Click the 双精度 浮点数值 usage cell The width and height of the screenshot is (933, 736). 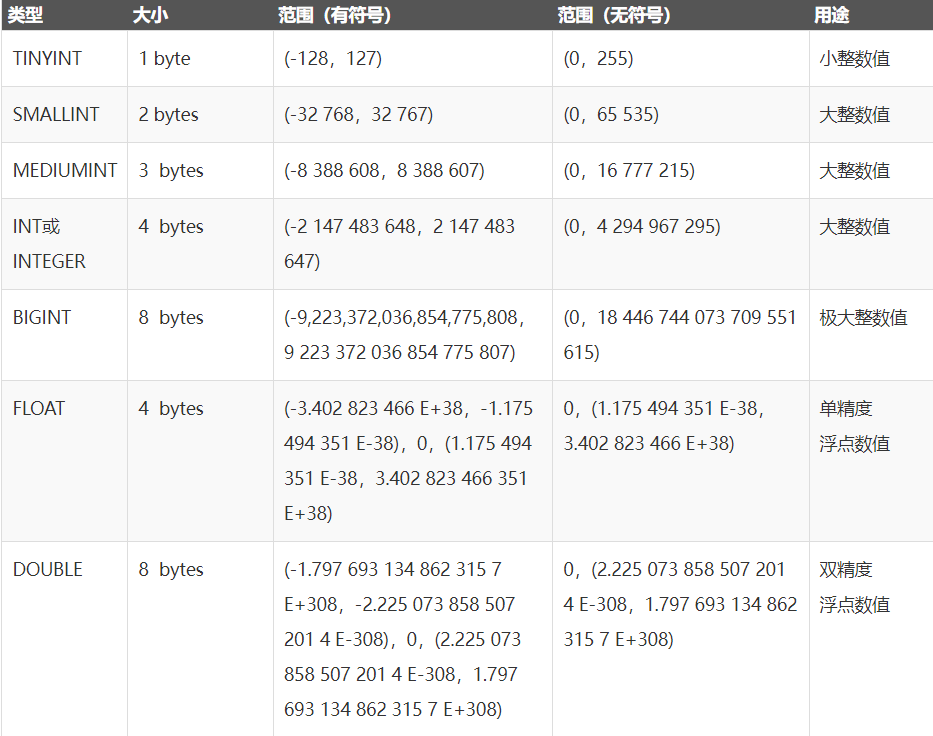854,587
